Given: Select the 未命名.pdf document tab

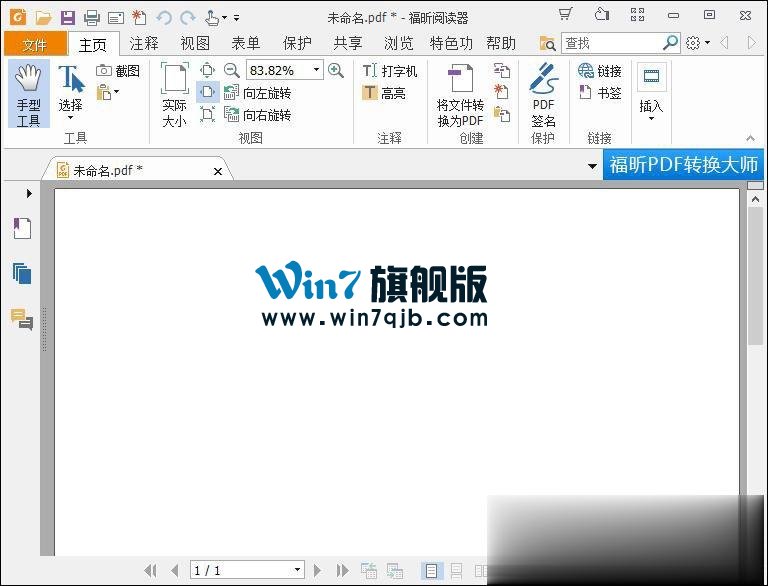Looking at the screenshot, I should point(137,170).
